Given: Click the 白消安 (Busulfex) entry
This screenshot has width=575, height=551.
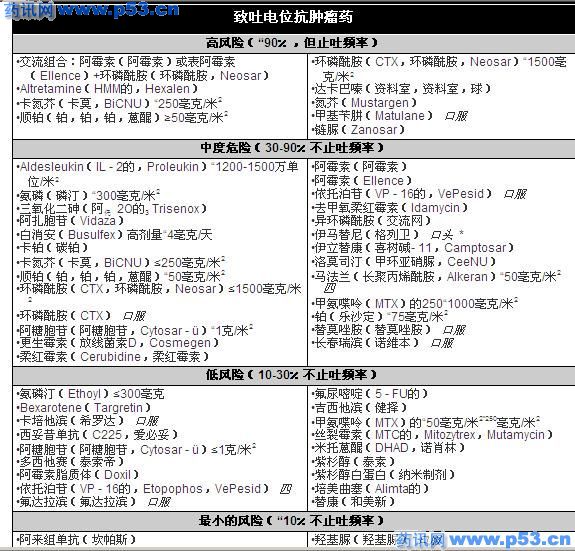Looking at the screenshot, I should pyautogui.click(x=115, y=235).
